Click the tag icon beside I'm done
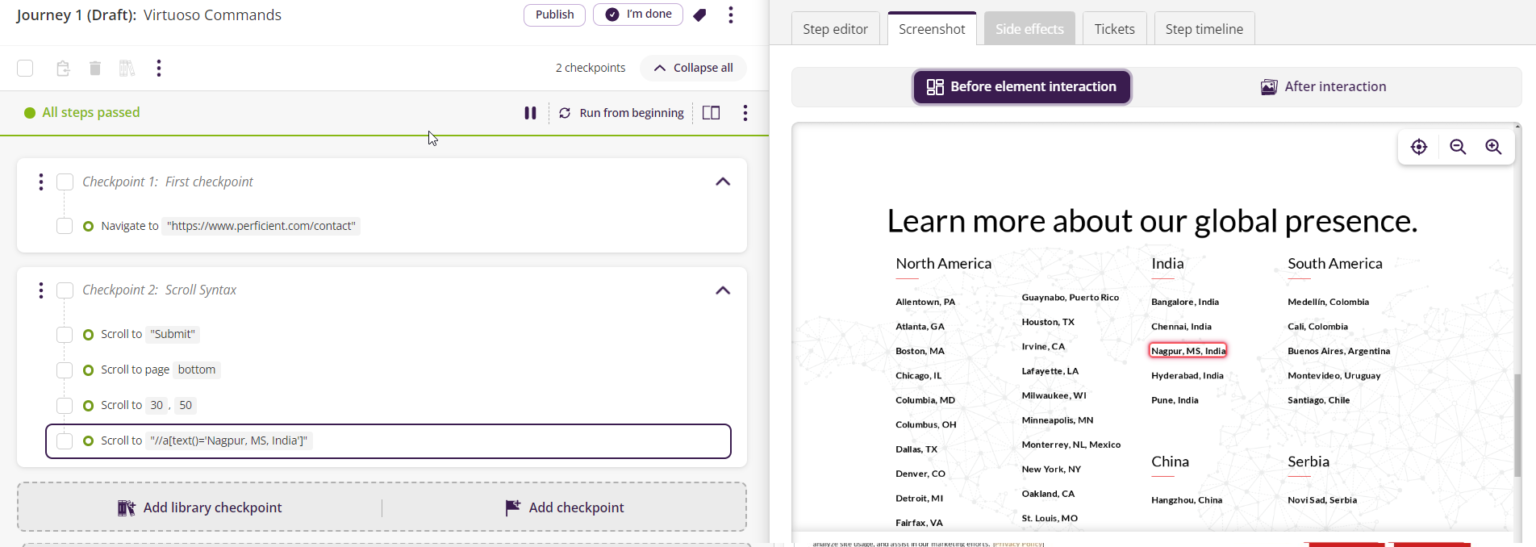Viewport: 1536px width, 547px height. (699, 15)
